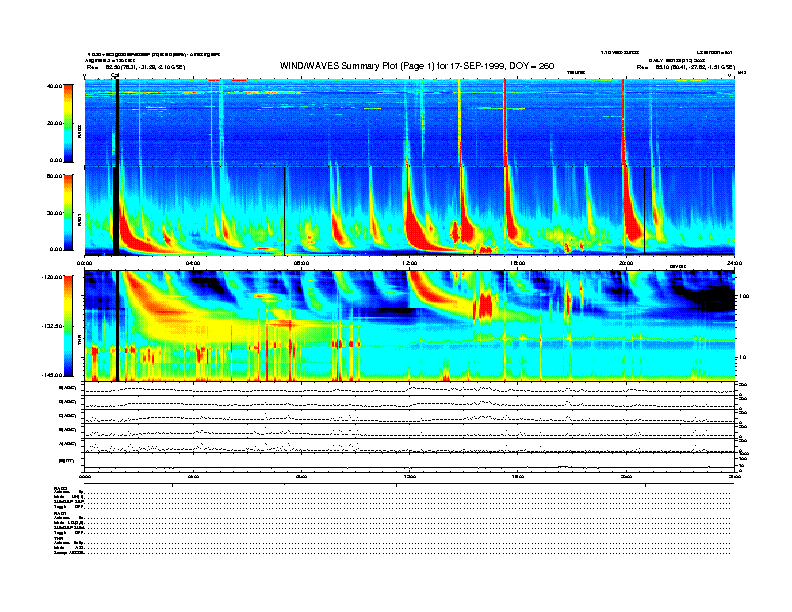The width and height of the screenshot is (792, 612).
Task: Click the thin black line after 20:00 in RAD1
Action: 645,211
